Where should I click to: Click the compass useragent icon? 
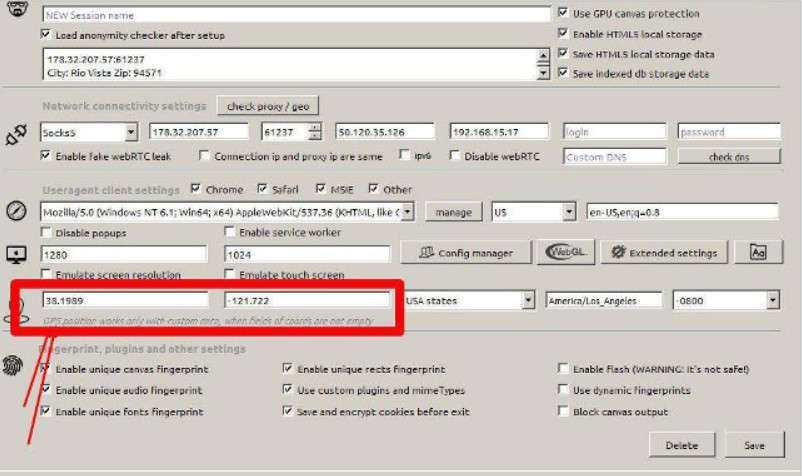point(15,212)
